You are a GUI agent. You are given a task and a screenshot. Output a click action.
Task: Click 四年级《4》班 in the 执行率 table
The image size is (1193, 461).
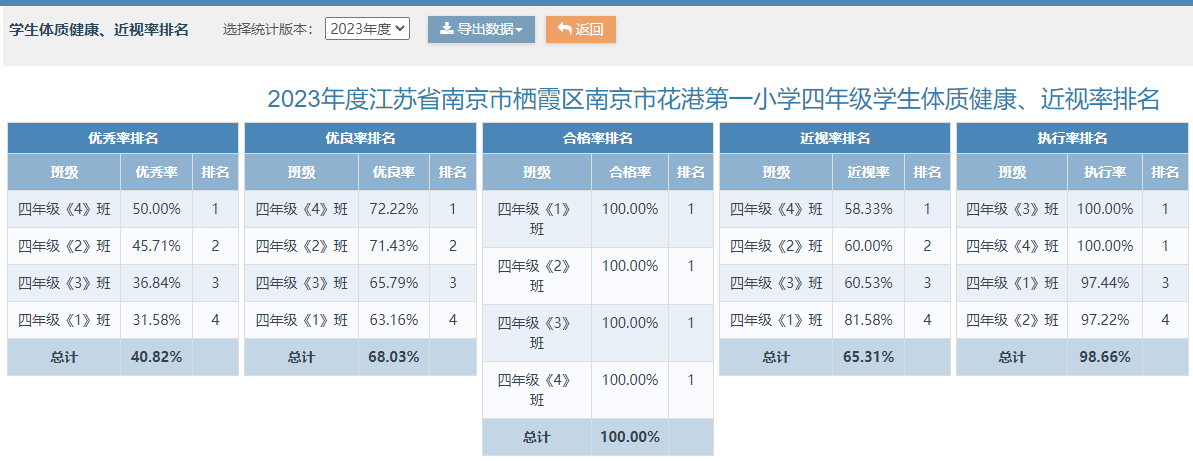1013,246
